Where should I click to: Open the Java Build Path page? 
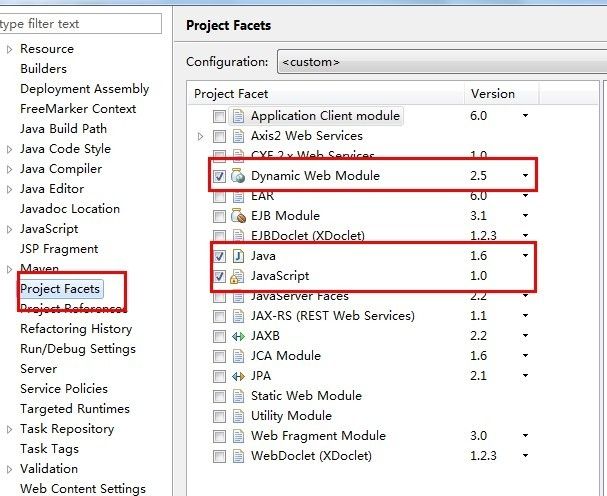[63, 129]
